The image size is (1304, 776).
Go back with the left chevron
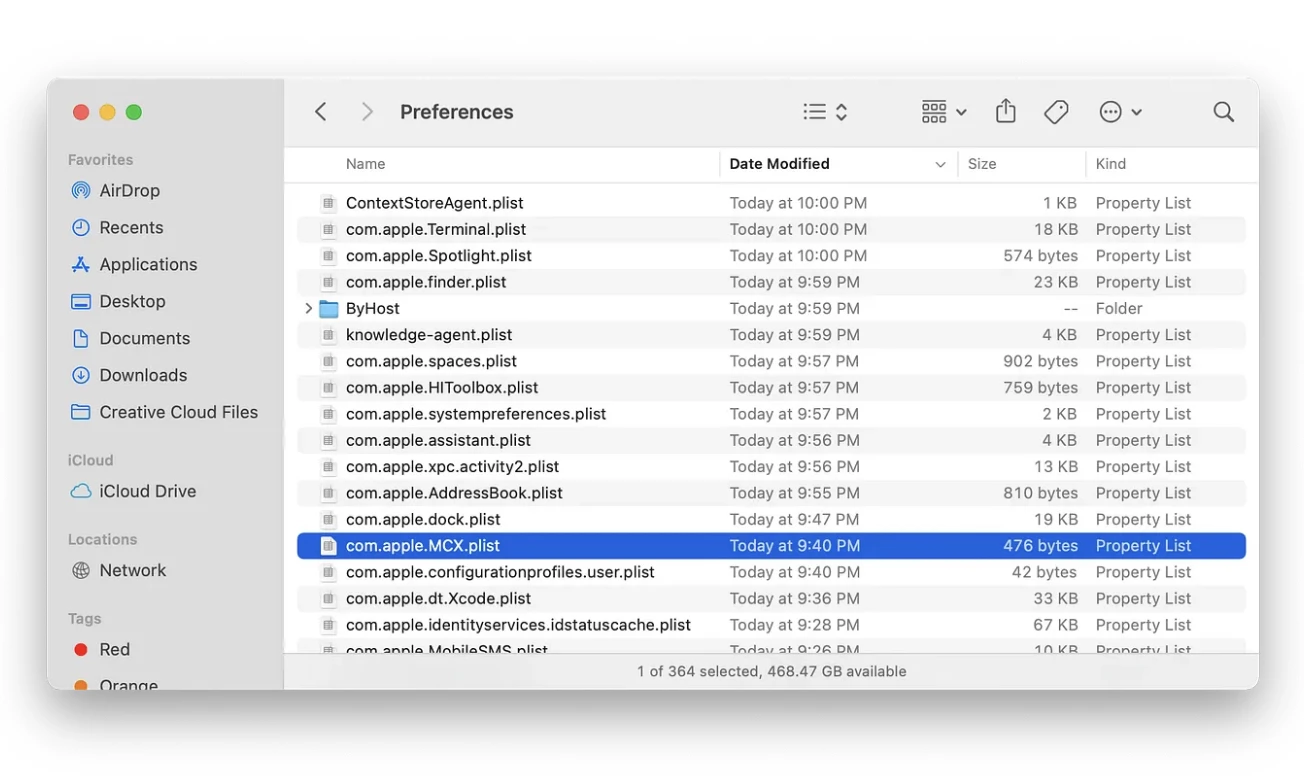tap(321, 112)
